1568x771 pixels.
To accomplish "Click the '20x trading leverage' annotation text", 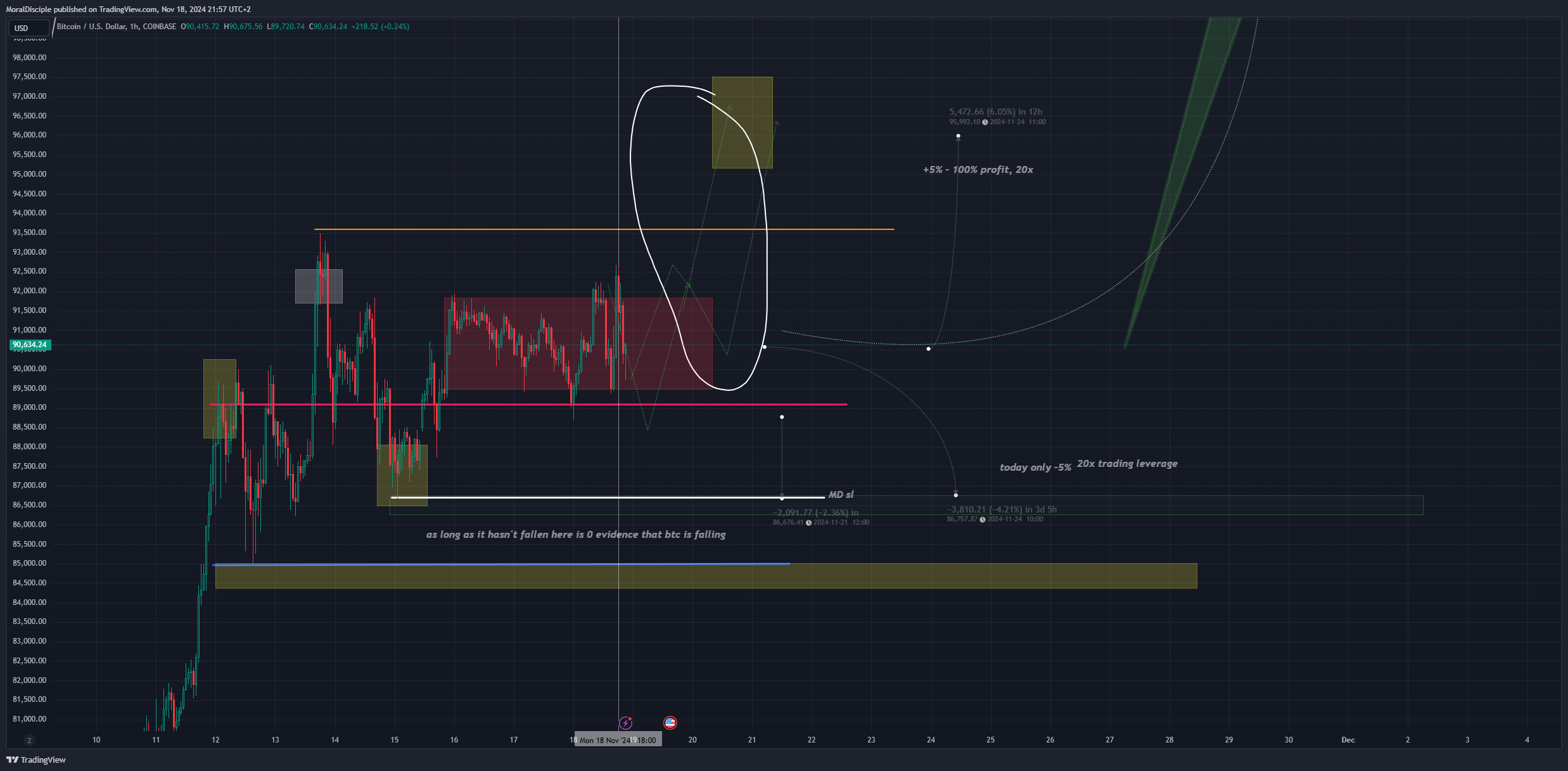I will coord(1127,464).
